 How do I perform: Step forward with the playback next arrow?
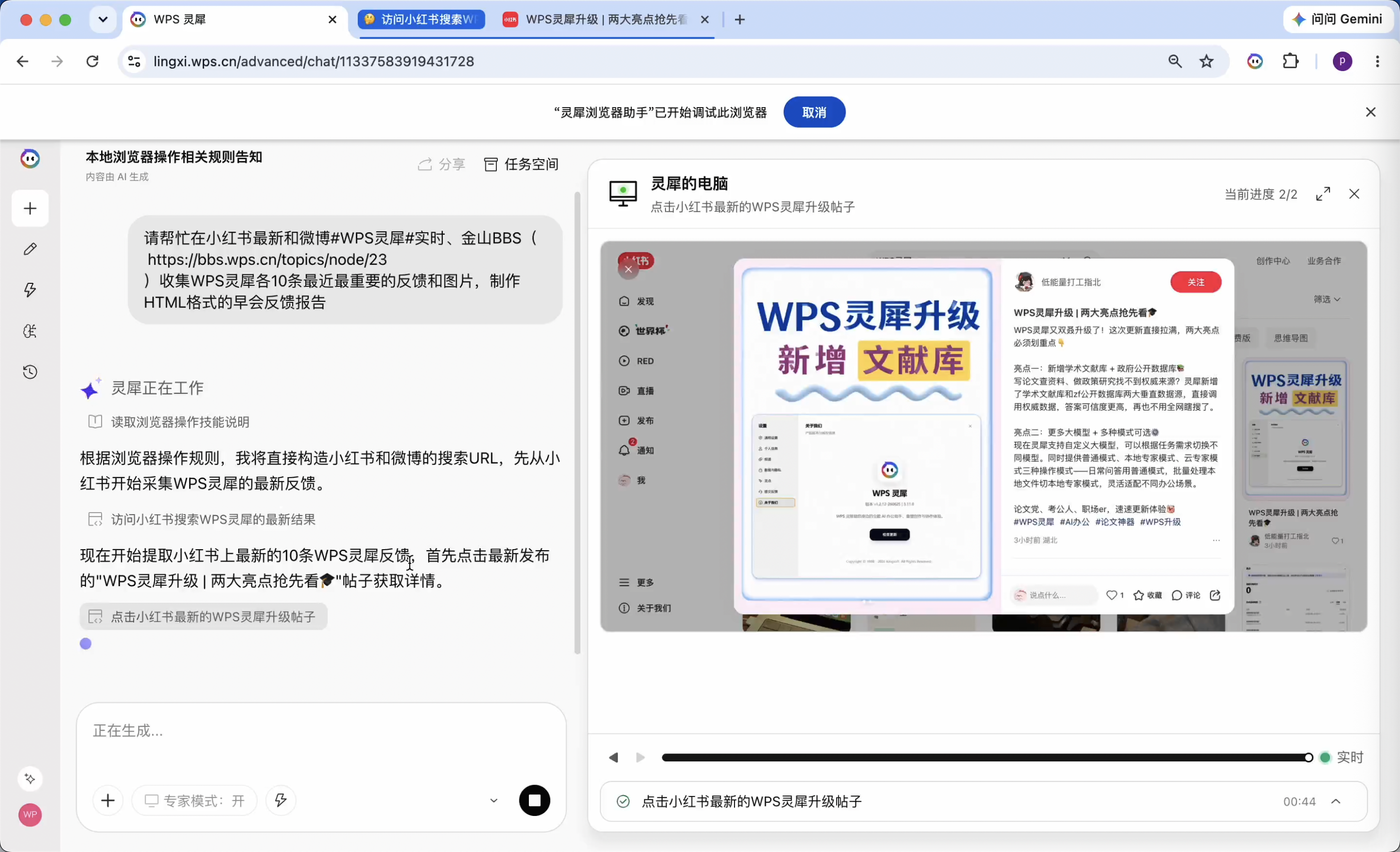pos(640,757)
